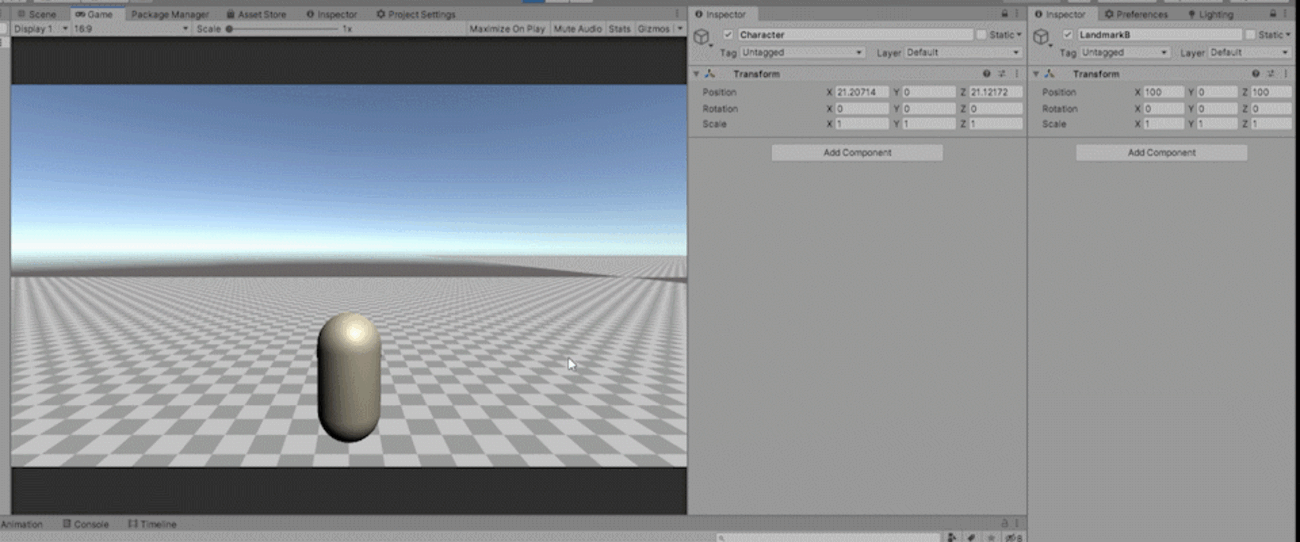Lock the Character Inspector panel
Image resolution: width=1300 pixels, height=542 pixels.
1004,15
